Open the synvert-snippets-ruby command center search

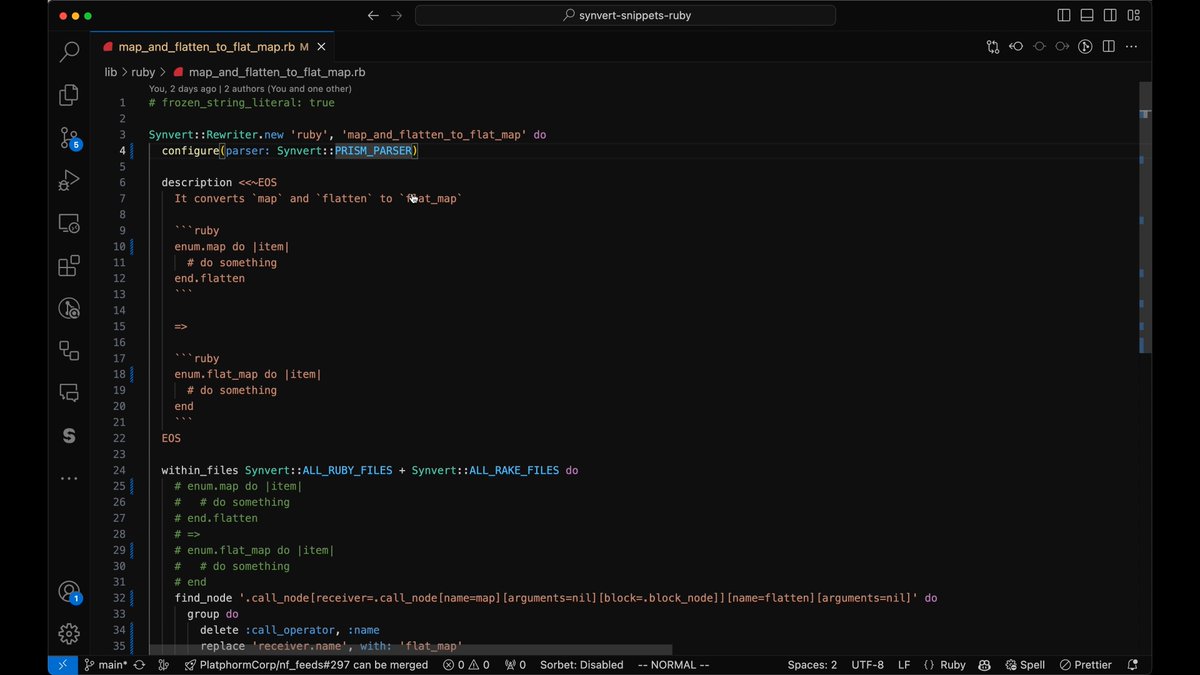(625, 16)
